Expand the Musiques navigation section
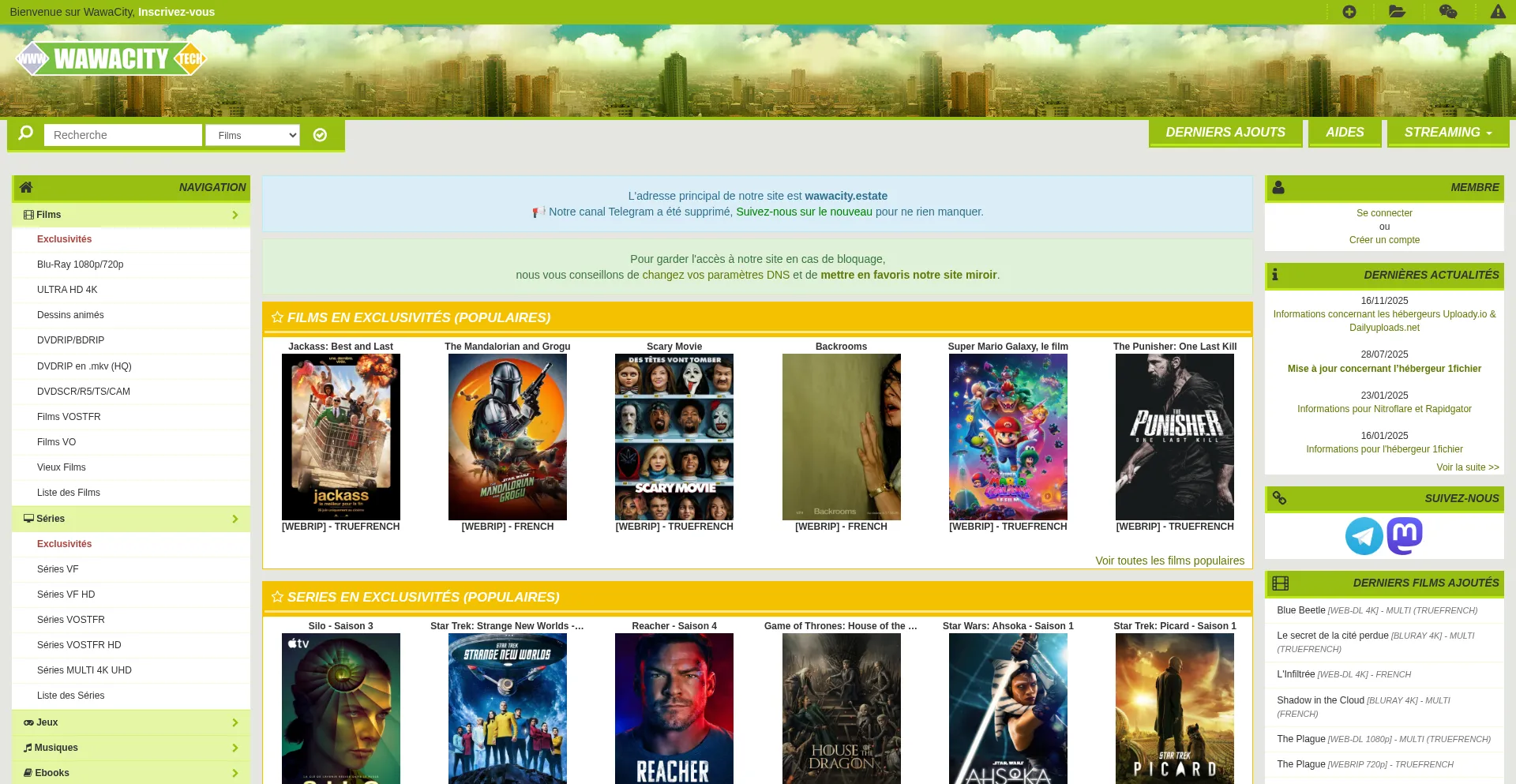The image size is (1516, 784). click(x=131, y=748)
